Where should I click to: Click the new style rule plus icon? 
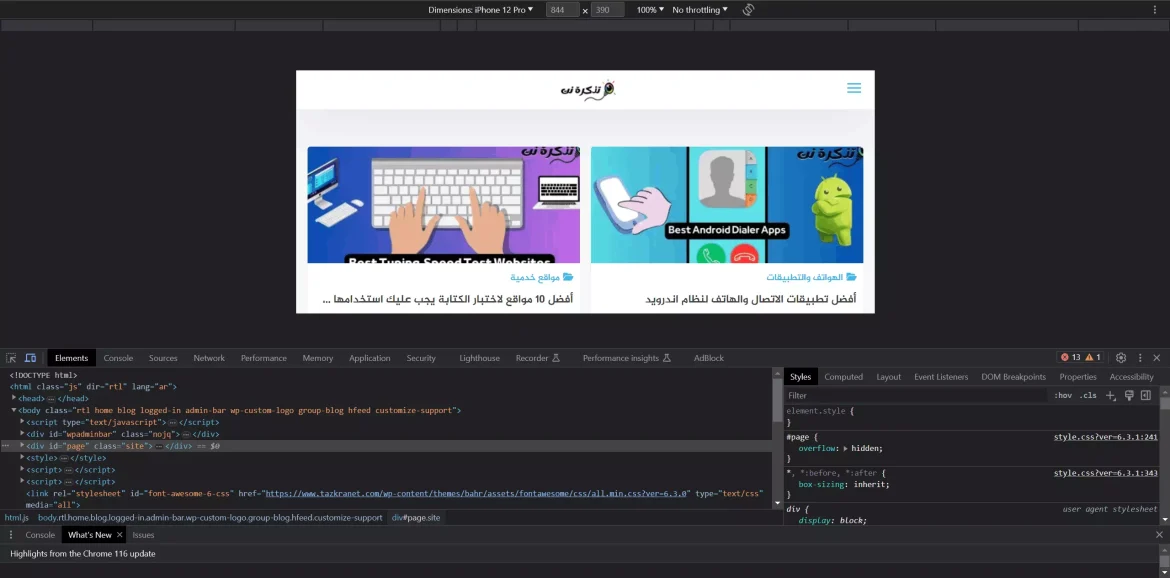click(x=1110, y=395)
